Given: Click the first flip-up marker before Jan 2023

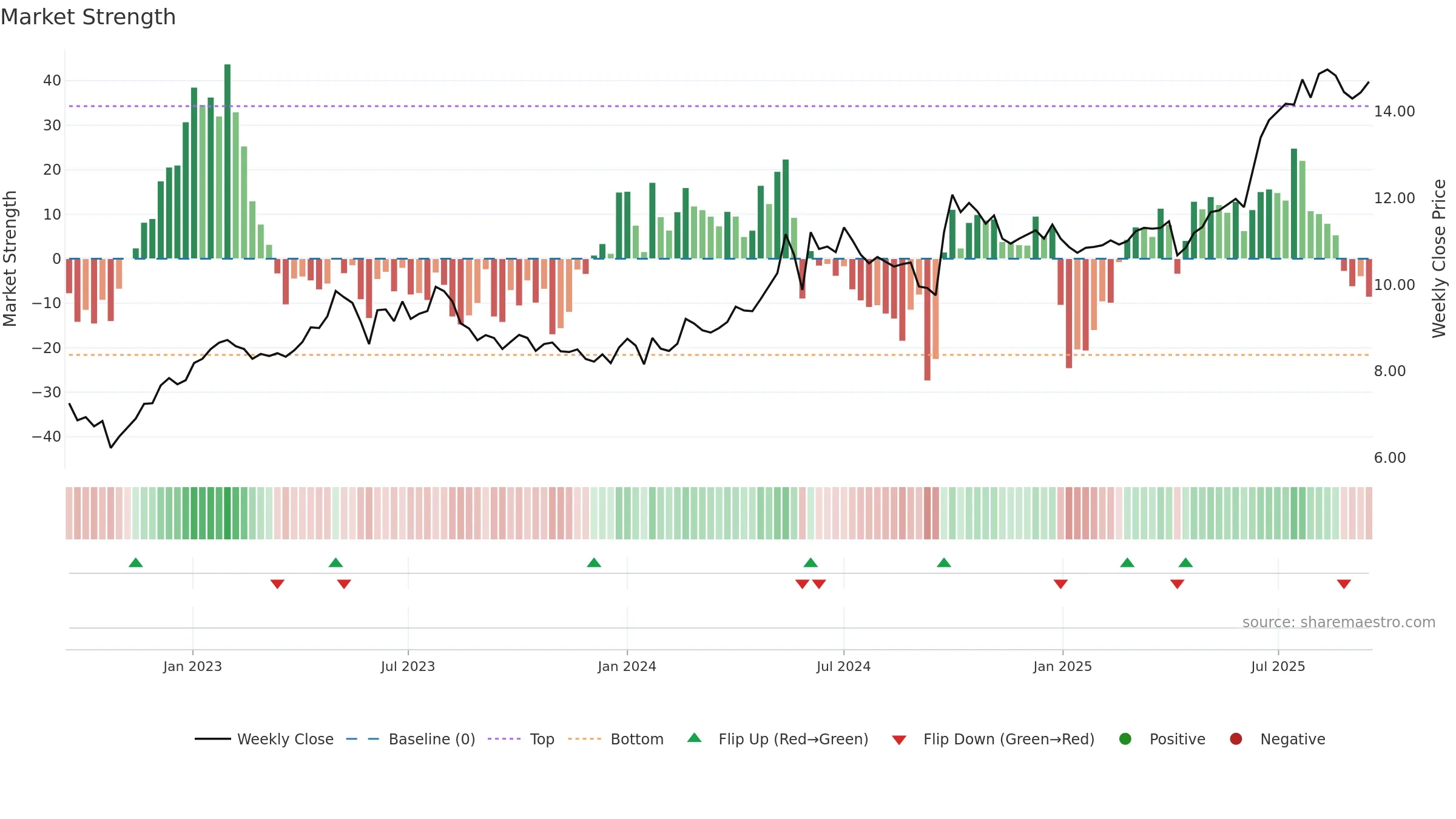Looking at the screenshot, I should tap(136, 562).
